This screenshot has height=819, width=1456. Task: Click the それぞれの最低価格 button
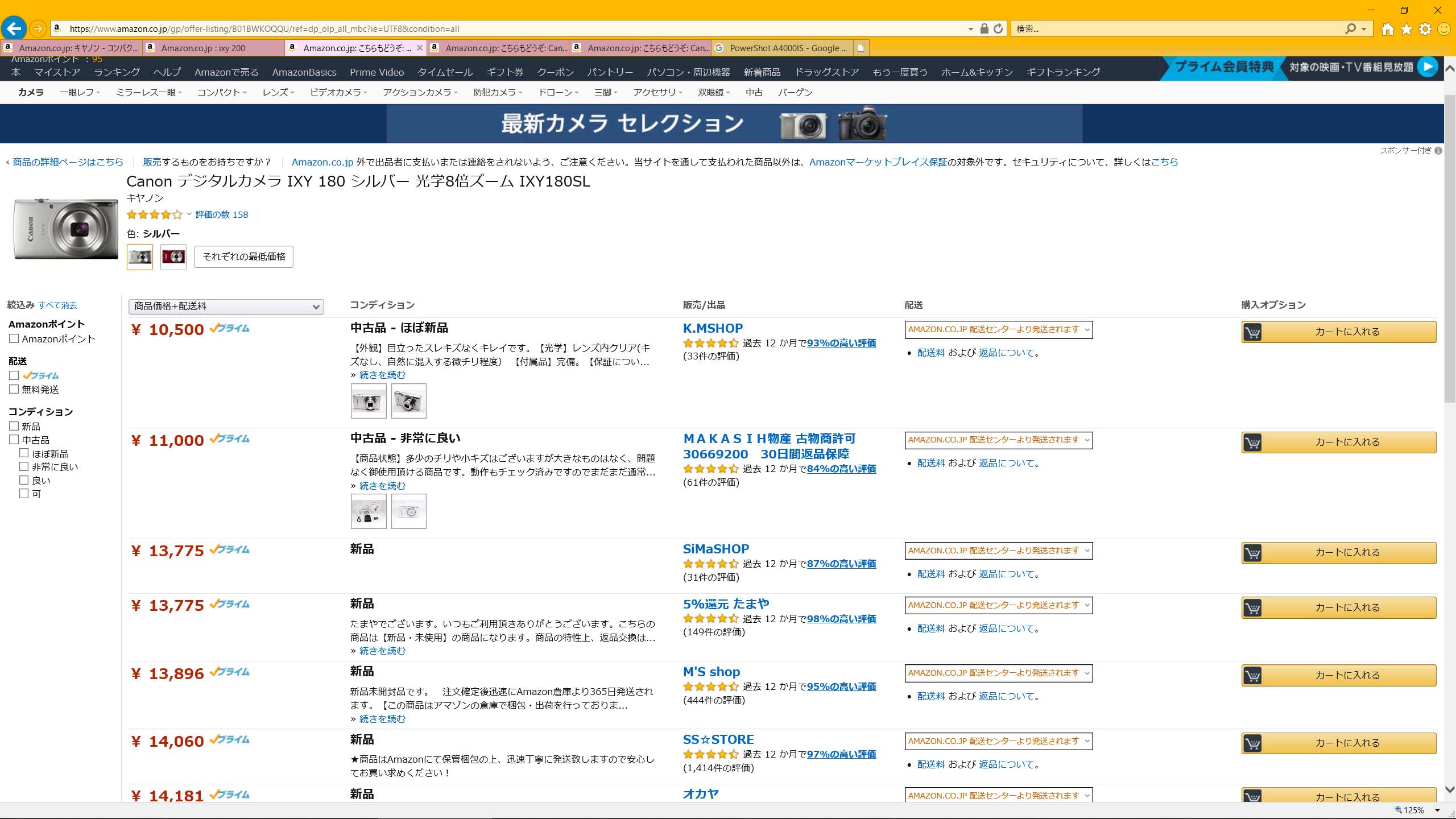[x=244, y=257]
